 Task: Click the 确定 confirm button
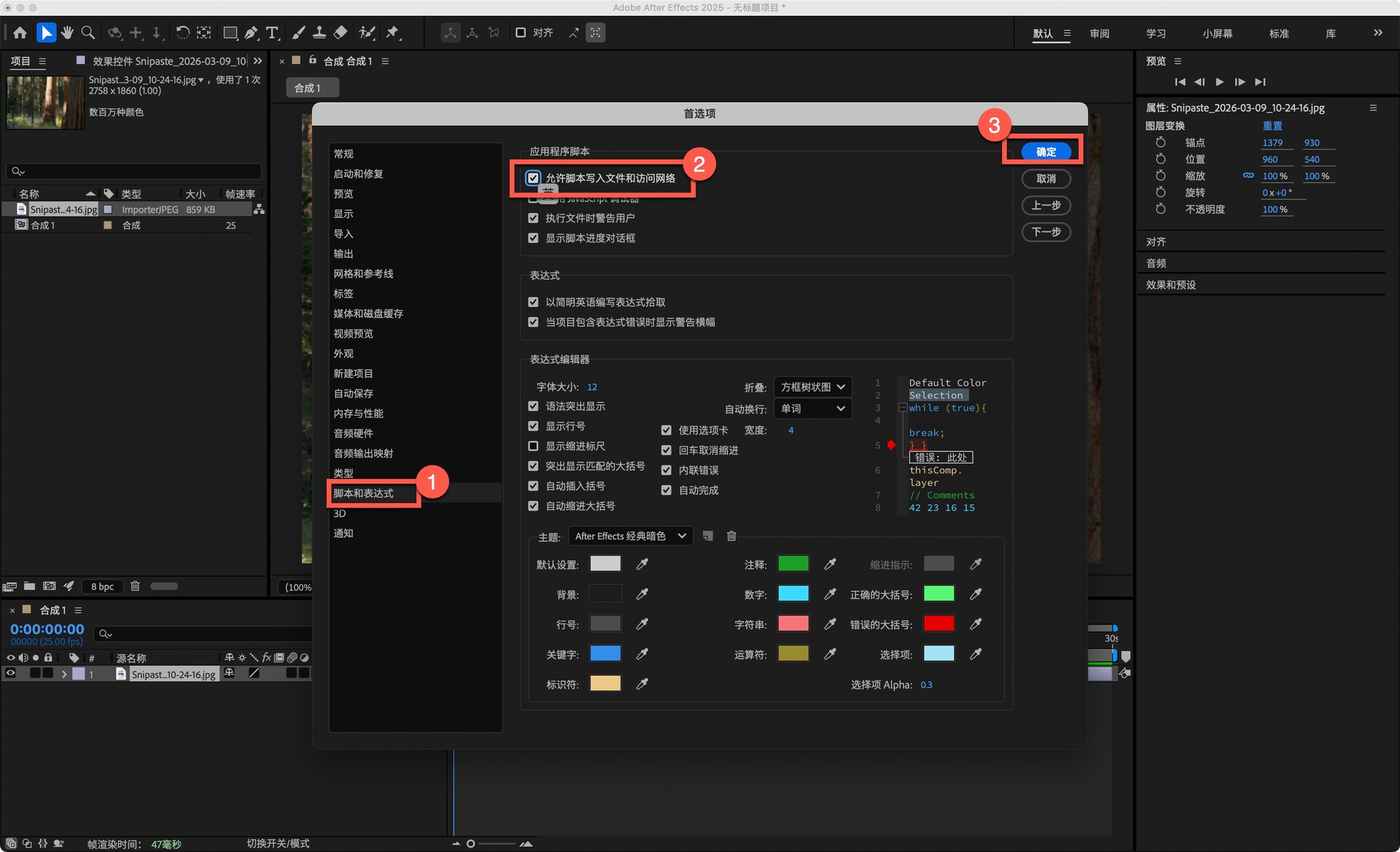[x=1046, y=152]
